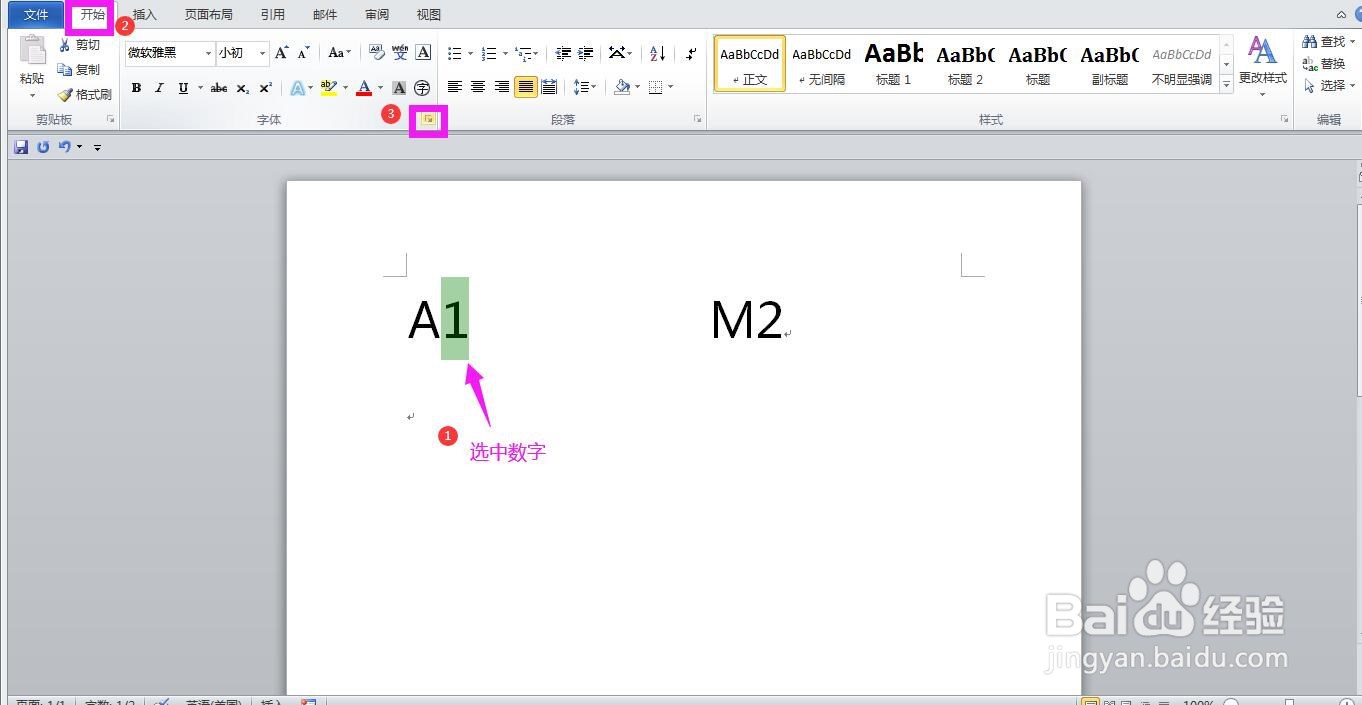This screenshot has height=705, width=1362.
Task: Center the text alignment
Action: (x=478, y=87)
